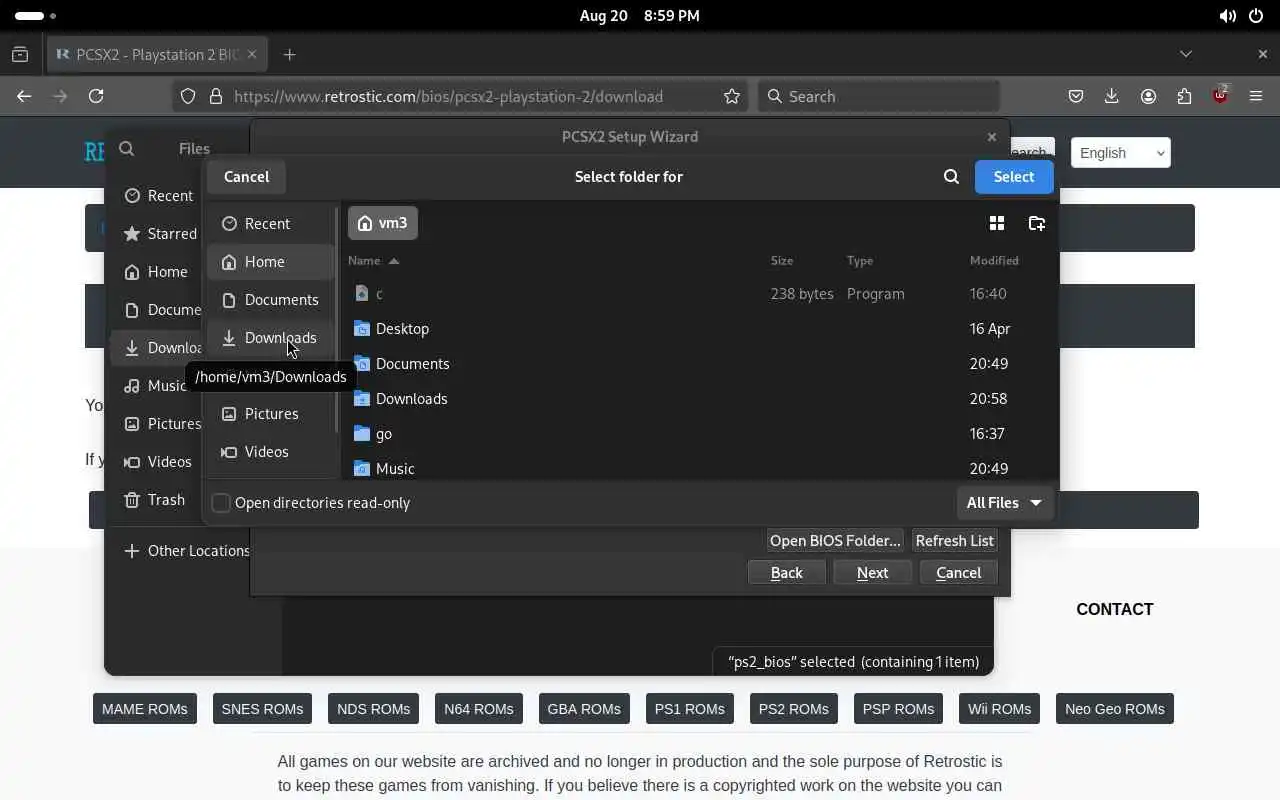Open the English language dropdown
Viewport: 1280px width, 800px height.
tap(1120, 153)
